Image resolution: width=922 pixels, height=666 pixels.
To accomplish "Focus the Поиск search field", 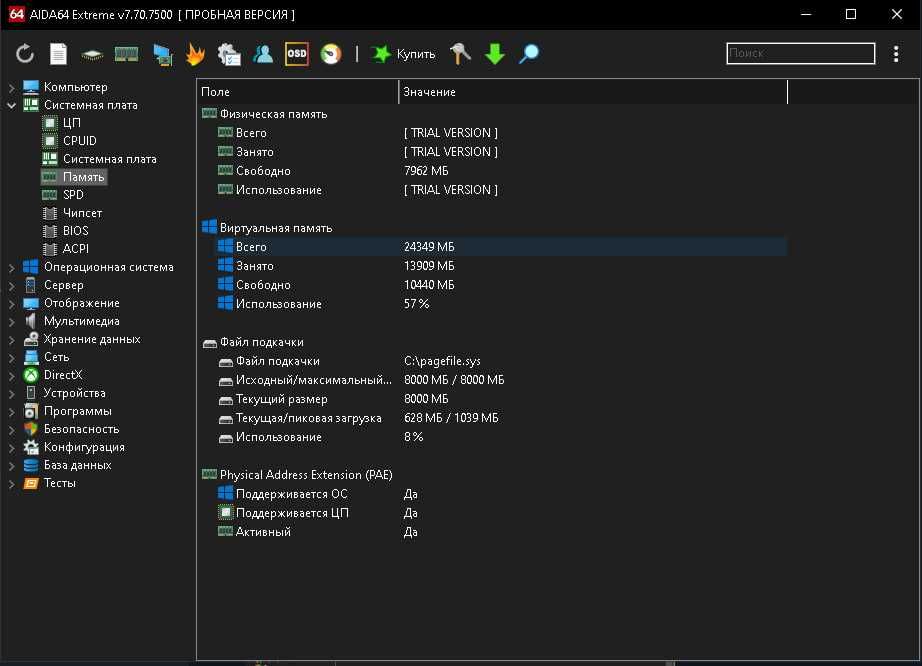I will point(800,53).
